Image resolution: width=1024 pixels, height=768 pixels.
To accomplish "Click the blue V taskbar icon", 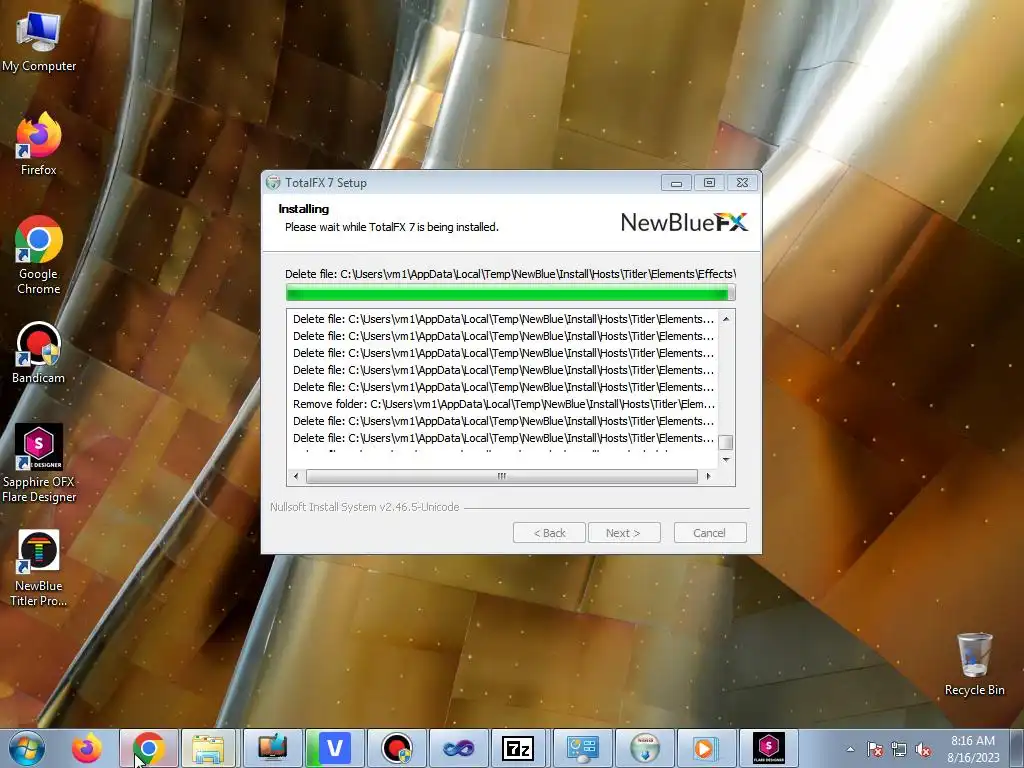I will point(334,748).
